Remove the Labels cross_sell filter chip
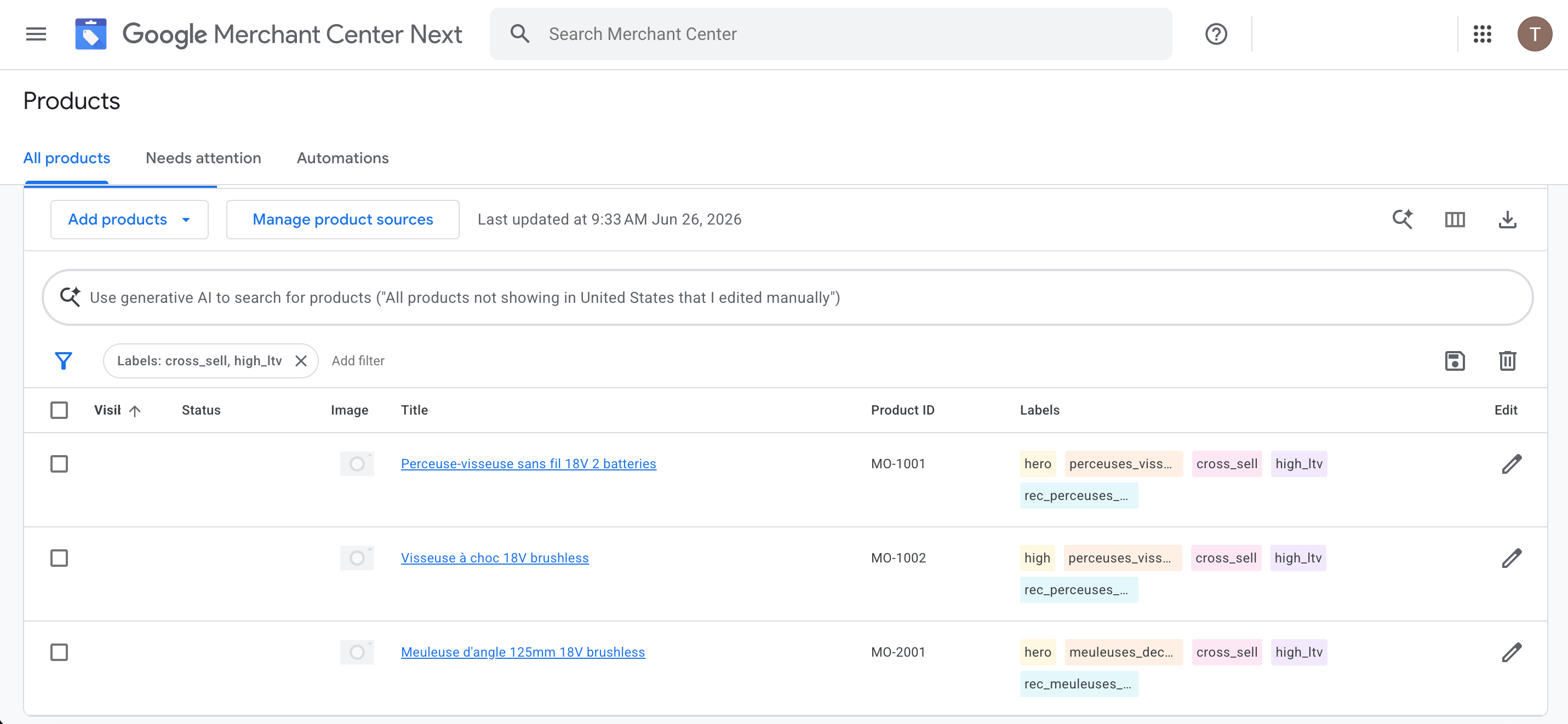This screenshot has width=1568, height=724. [301, 361]
